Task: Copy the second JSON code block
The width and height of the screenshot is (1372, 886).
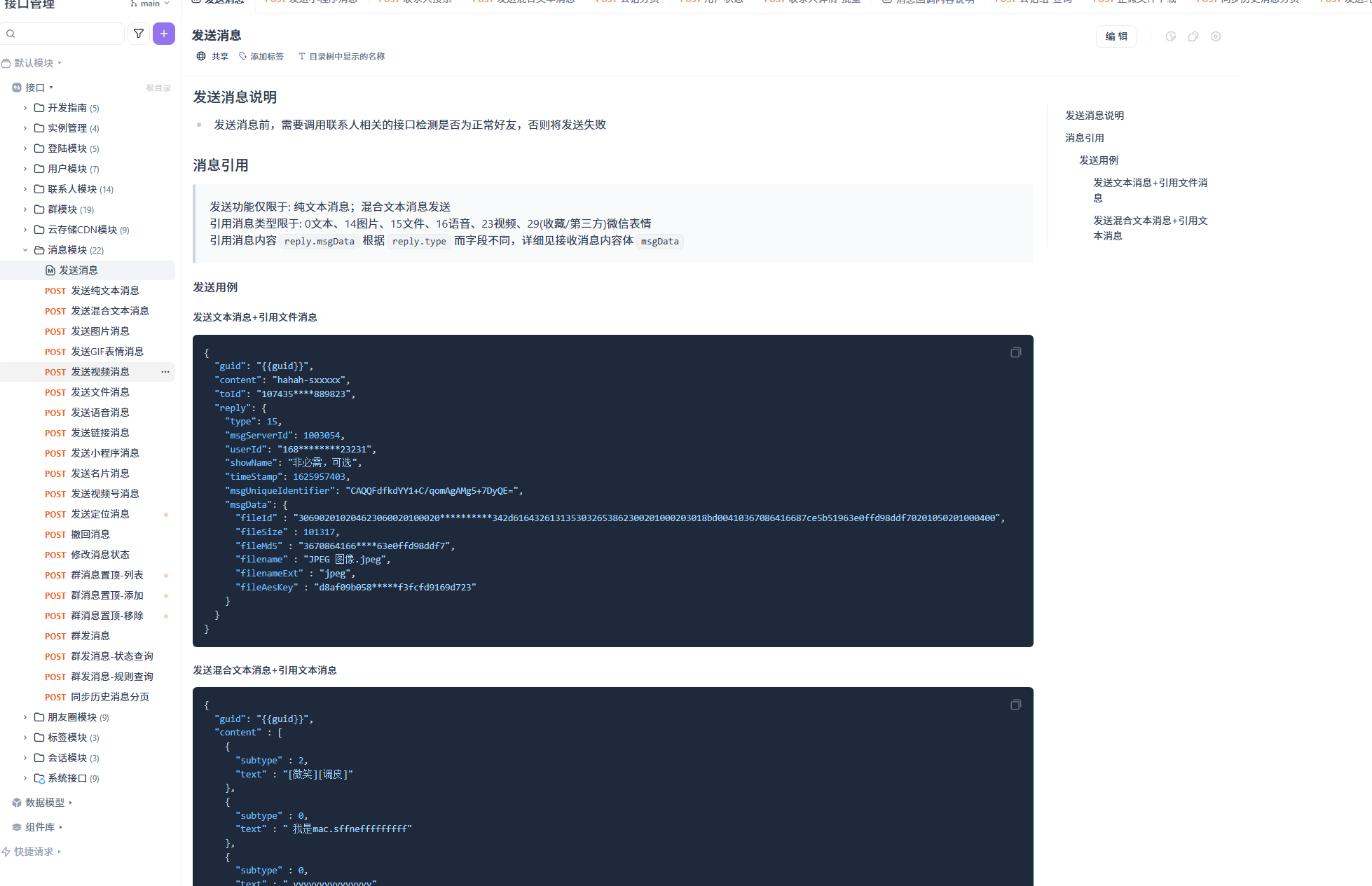Action: pyautogui.click(x=1015, y=705)
